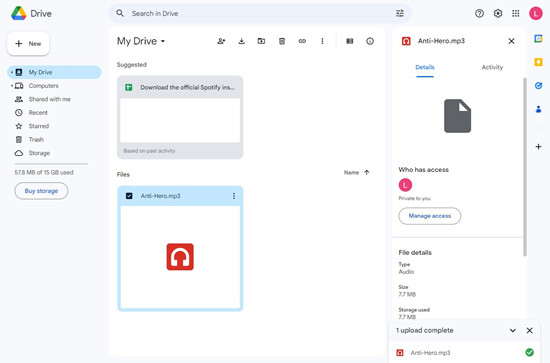
Task: Open Anti-Hero.mp3 card three-dot menu
Action: coord(234,196)
